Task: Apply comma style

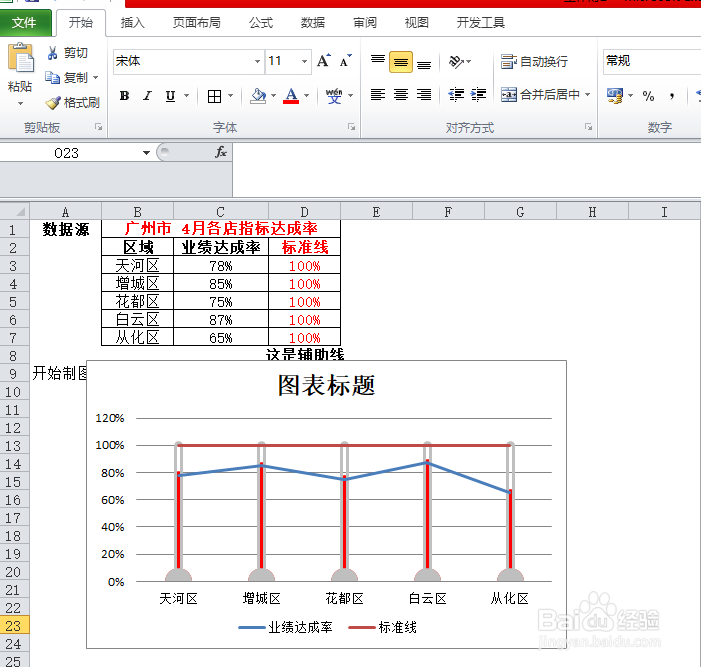Action: tap(672, 96)
